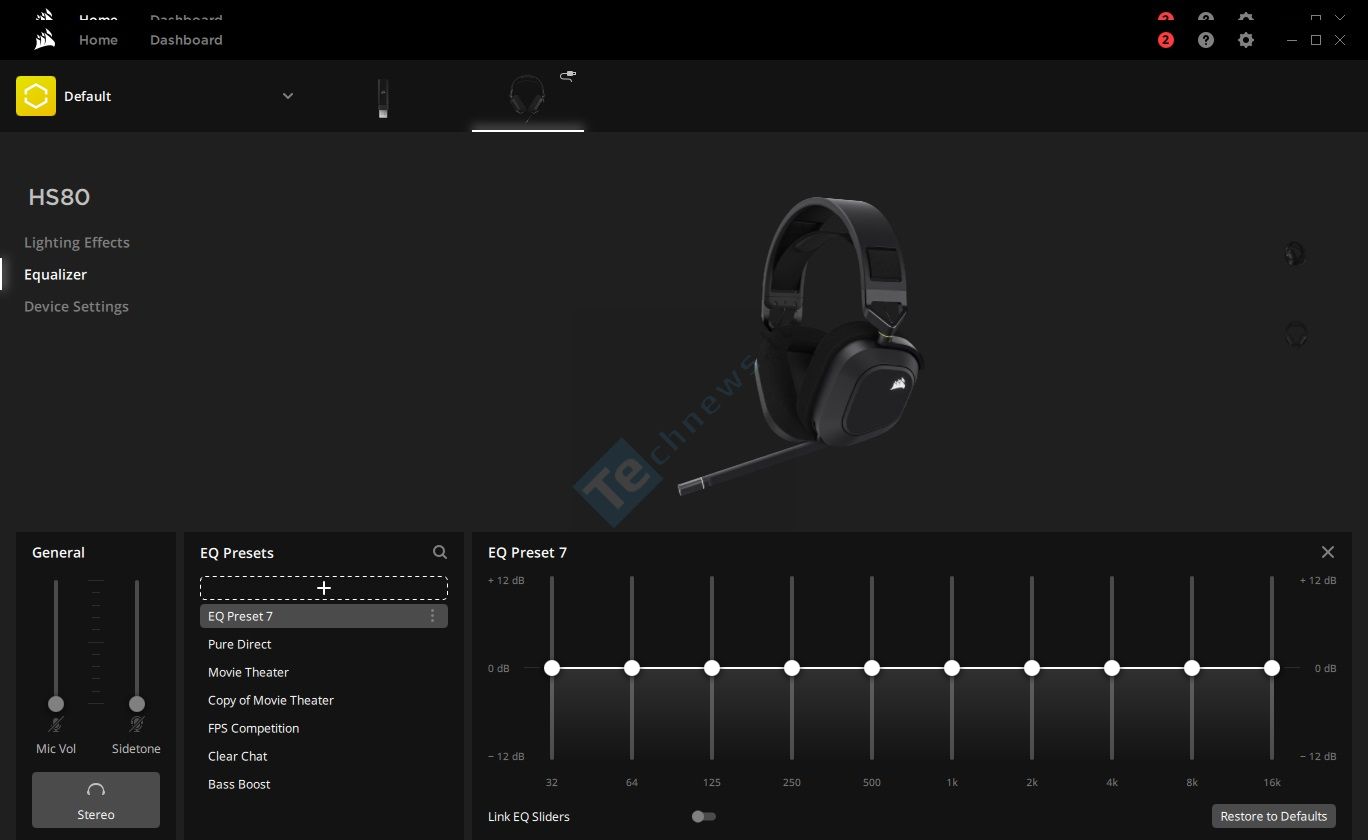
Task: Go to the Dashboard tab
Action: click(x=186, y=40)
